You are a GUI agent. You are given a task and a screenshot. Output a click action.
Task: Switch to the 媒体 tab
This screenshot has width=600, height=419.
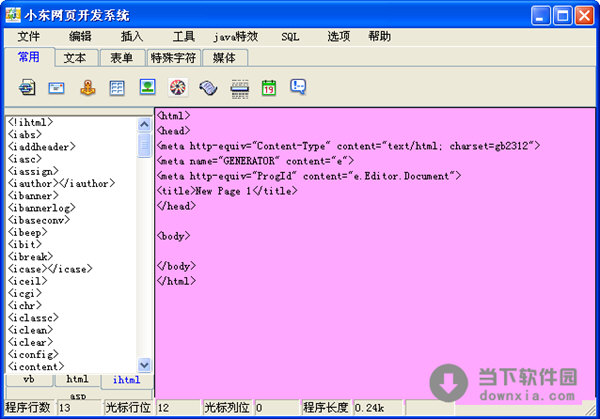(x=224, y=58)
